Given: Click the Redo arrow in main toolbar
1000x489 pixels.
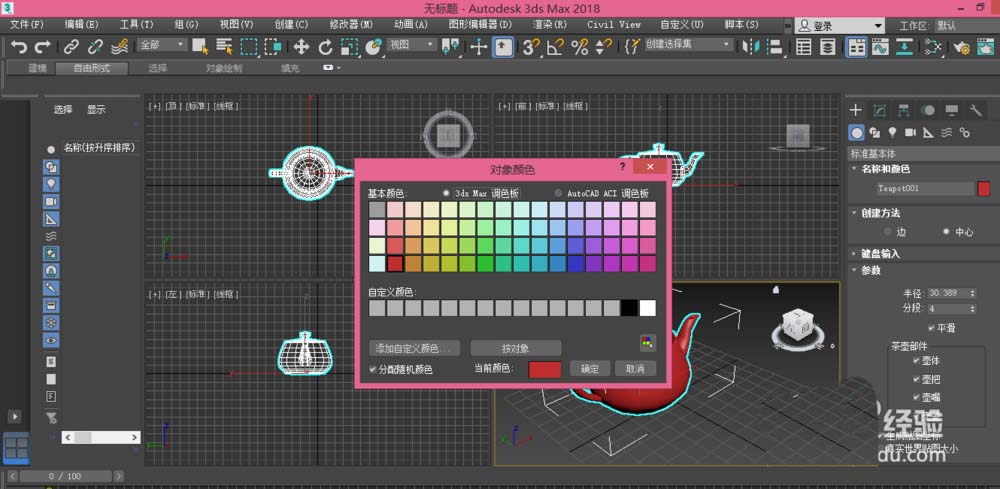Looking at the screenshot, I should pos(42,47).
